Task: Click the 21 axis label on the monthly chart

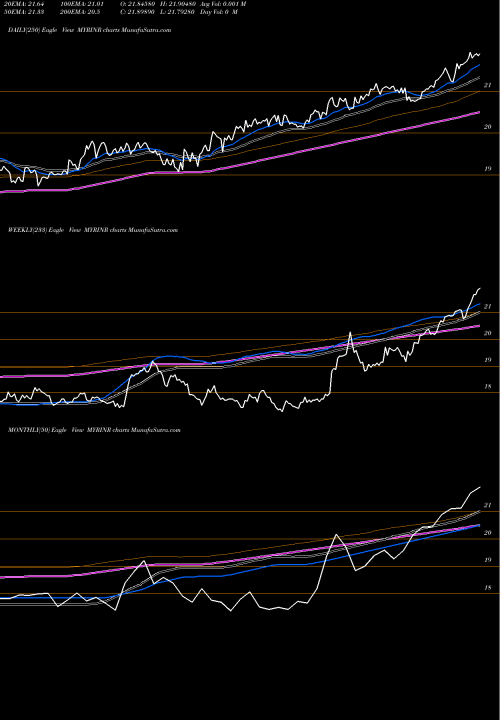Action: (x=488, y=506)
